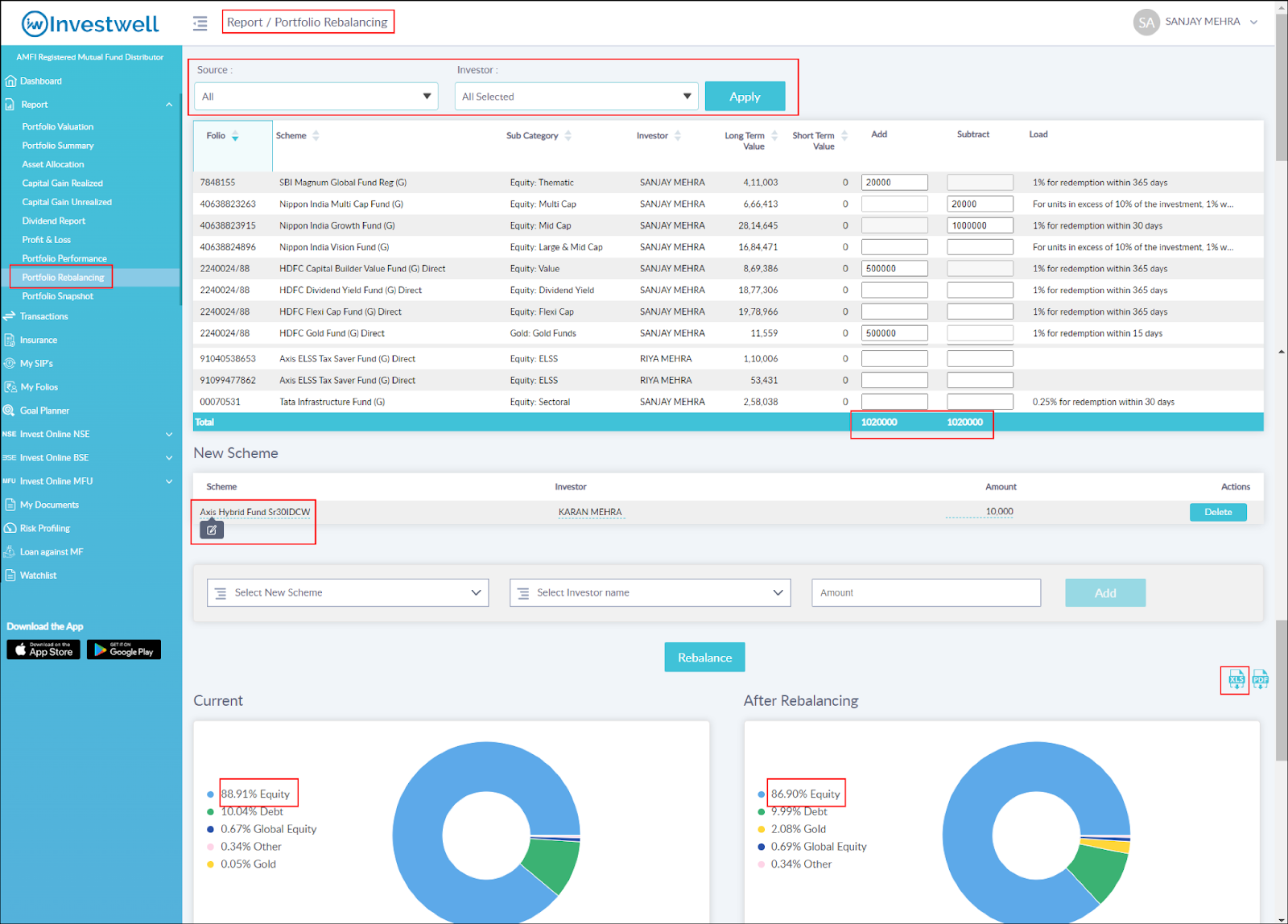The image size is (1288, 924).
Task: Click the Add field for HDFC Gold Fund
Action: tap(894, 333)
